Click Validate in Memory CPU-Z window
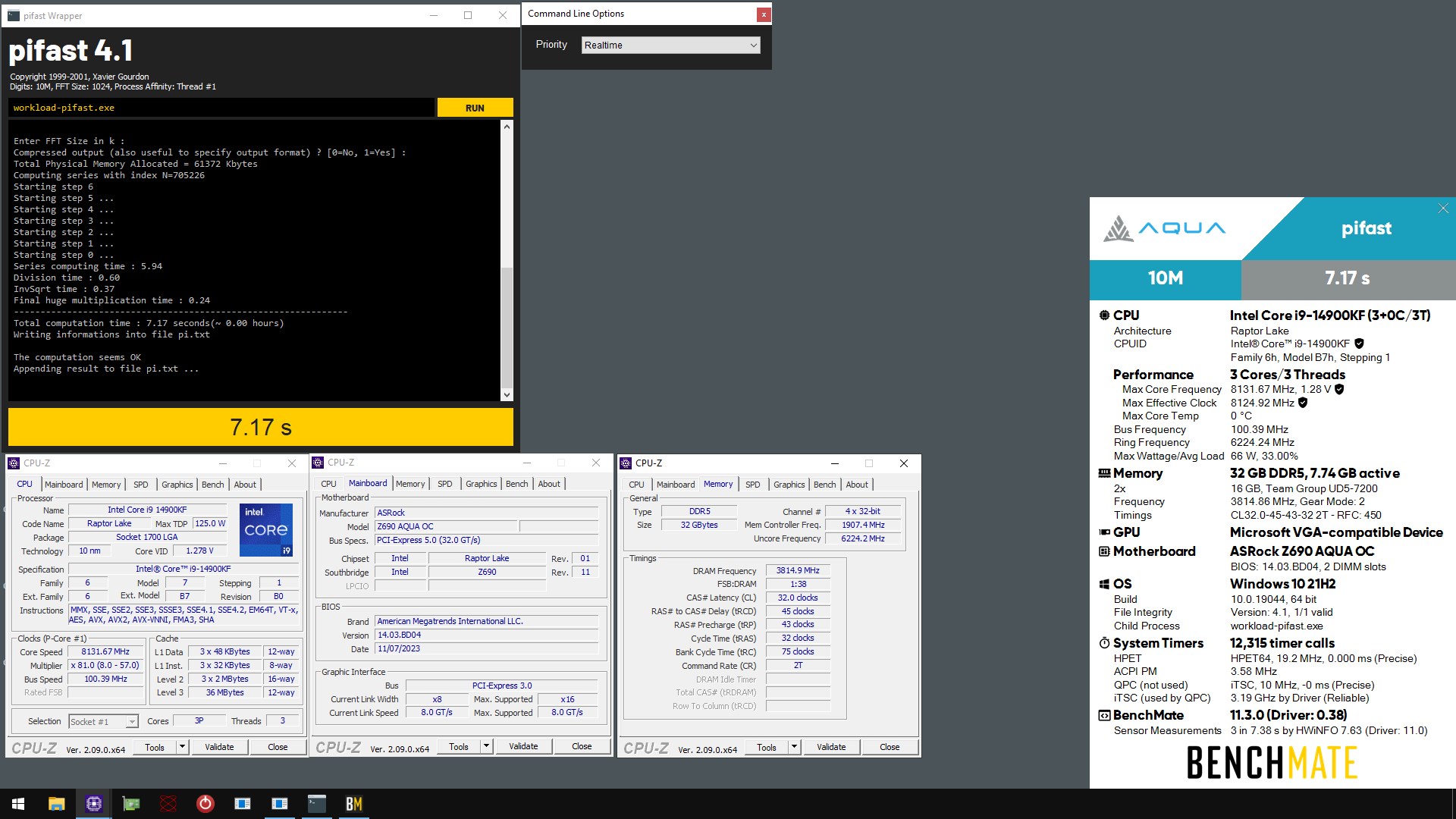Screen dimensions: 1456x819 coord(831,747)
